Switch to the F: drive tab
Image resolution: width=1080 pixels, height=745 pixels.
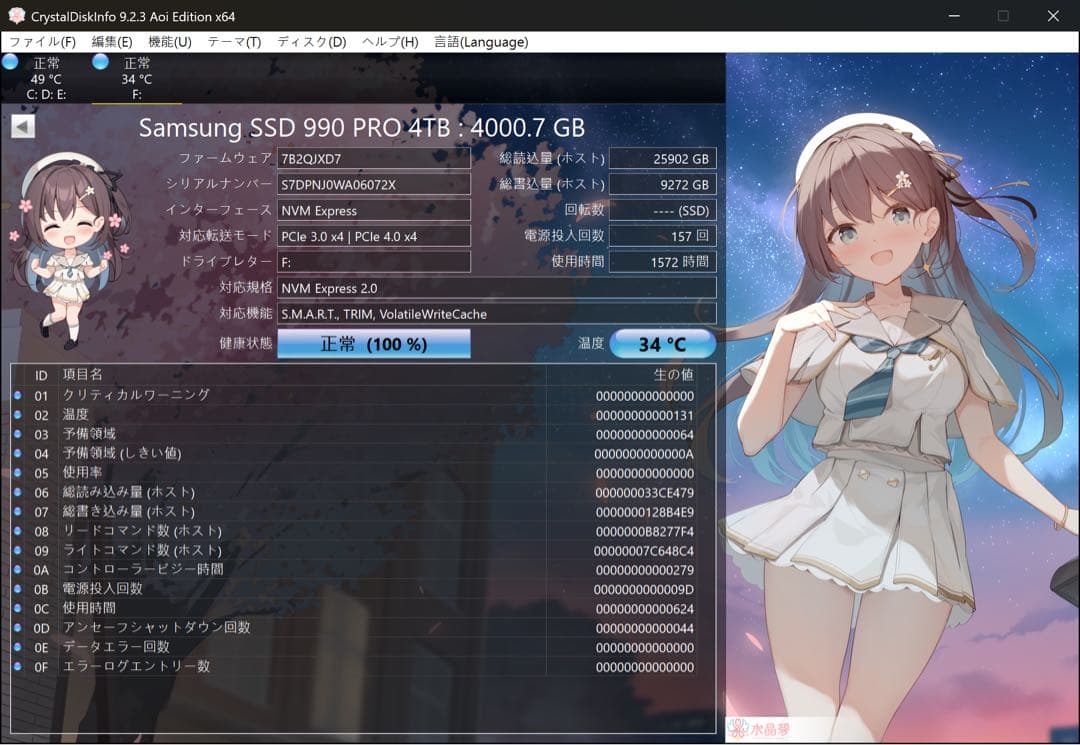pyautogui.click(x=134, y=80)
